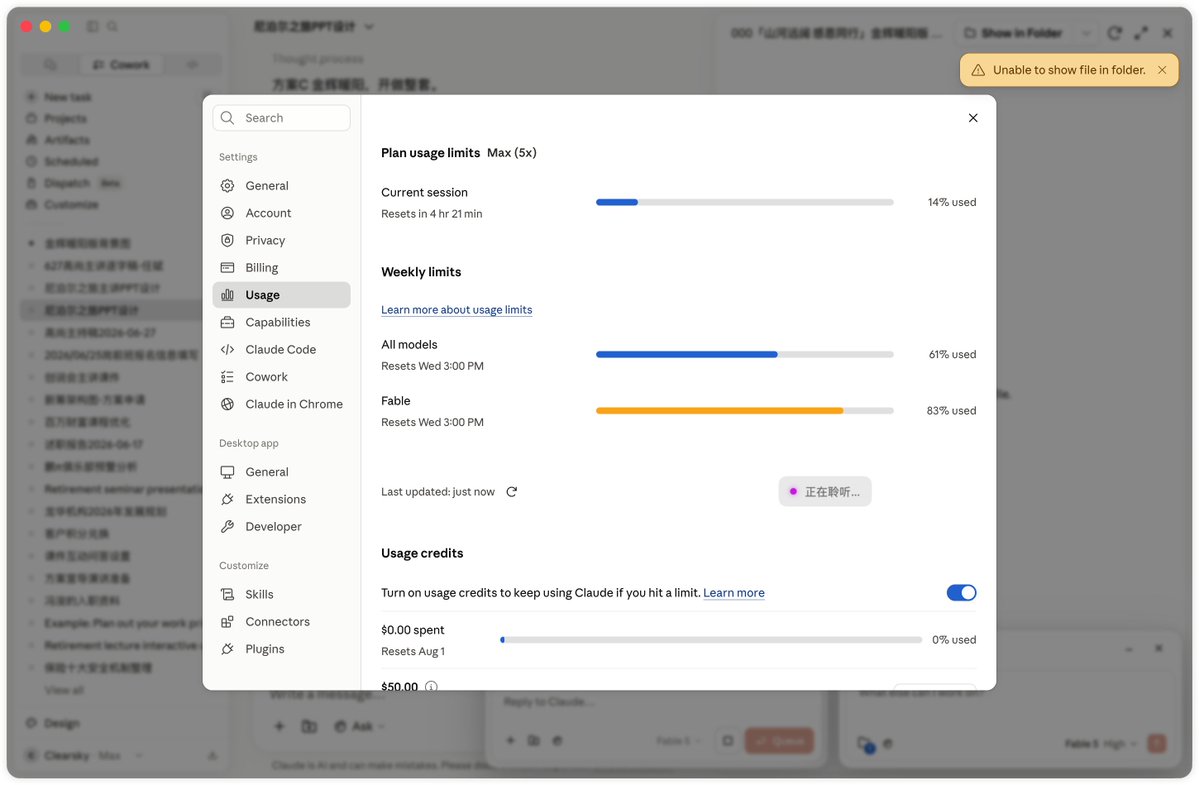Viewport: 1199px width, 785px height.
Task: Dismiss the Unable to show file toast
Action: [x=1162, y=70]
